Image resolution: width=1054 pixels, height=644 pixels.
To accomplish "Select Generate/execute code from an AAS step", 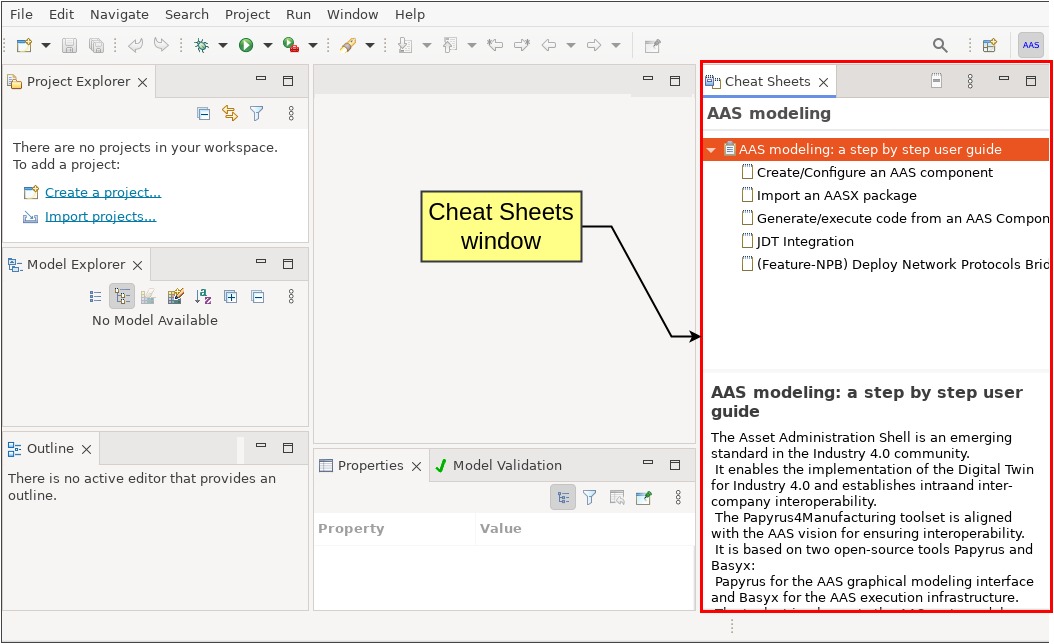I will click(902, 218).
